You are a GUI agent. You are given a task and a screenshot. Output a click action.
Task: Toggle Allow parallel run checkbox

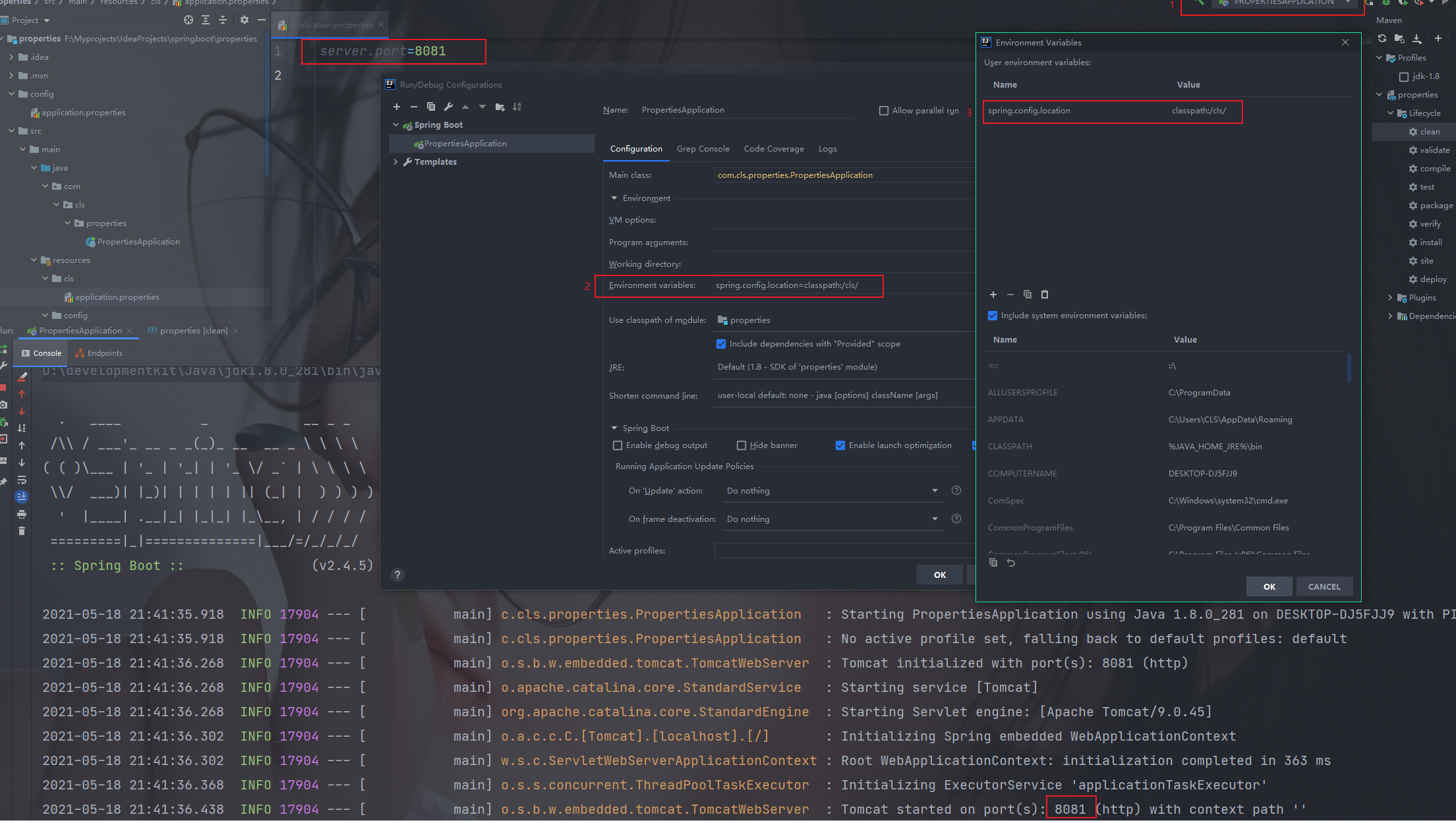884,111
